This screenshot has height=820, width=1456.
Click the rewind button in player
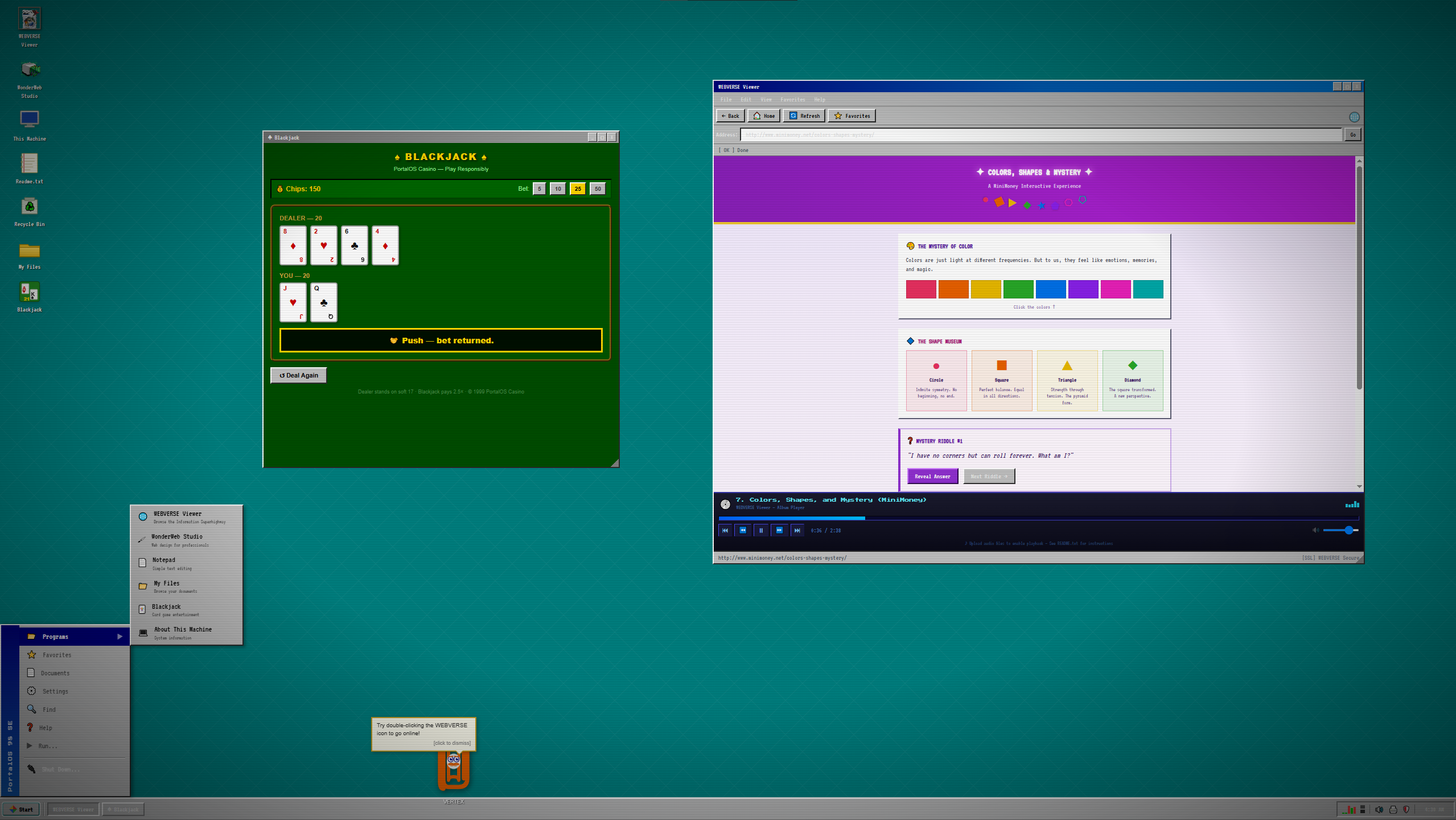point(743,530)
